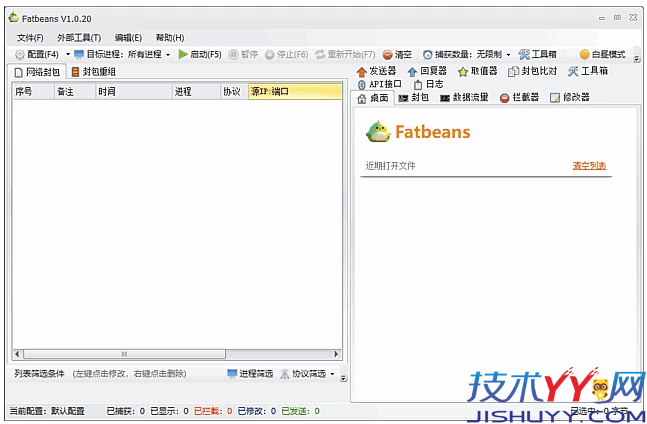Image resolution: width=647 pixels, height=424 pixels.
Task: Open the 外部工具(T) menu
Action: pyautogui.click(x=79, y=38)
